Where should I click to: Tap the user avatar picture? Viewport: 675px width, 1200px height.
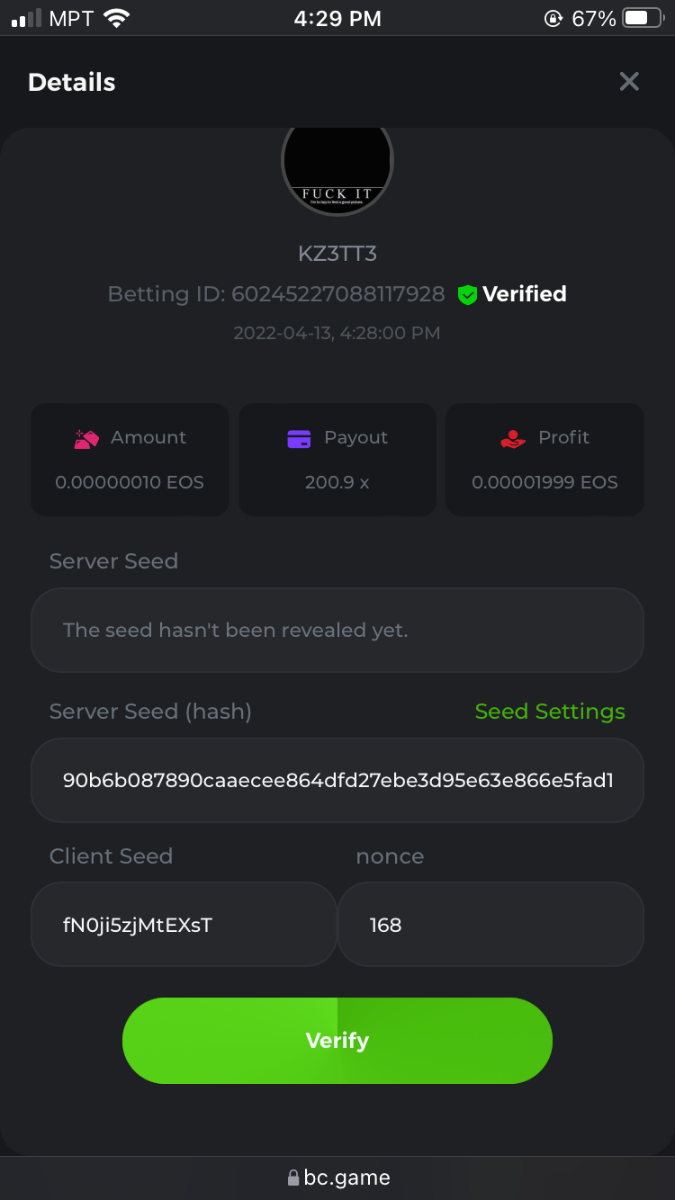coord(337,168)
